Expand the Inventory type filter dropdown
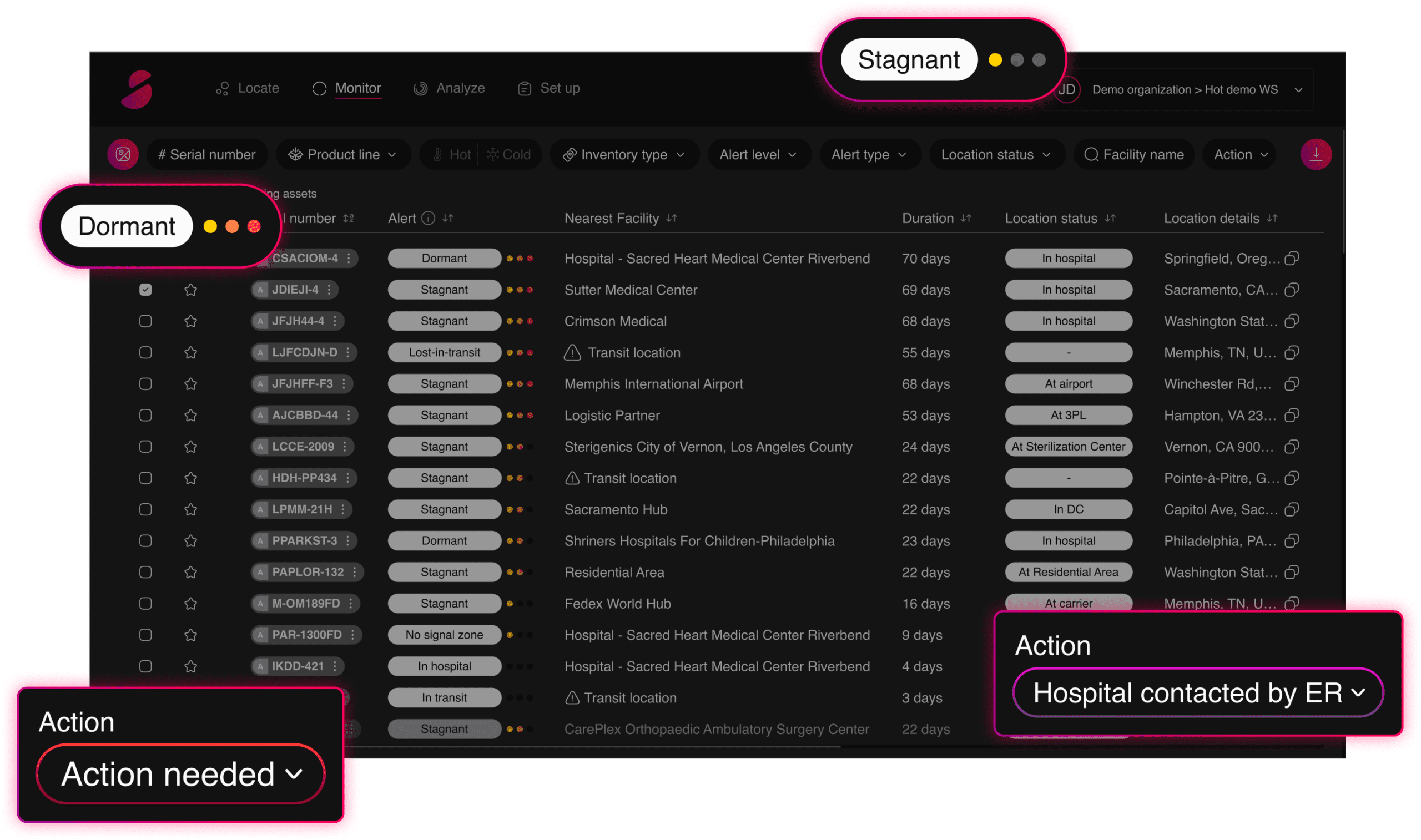The height and width of the screenshot is (840, 1421). (624, 155)
